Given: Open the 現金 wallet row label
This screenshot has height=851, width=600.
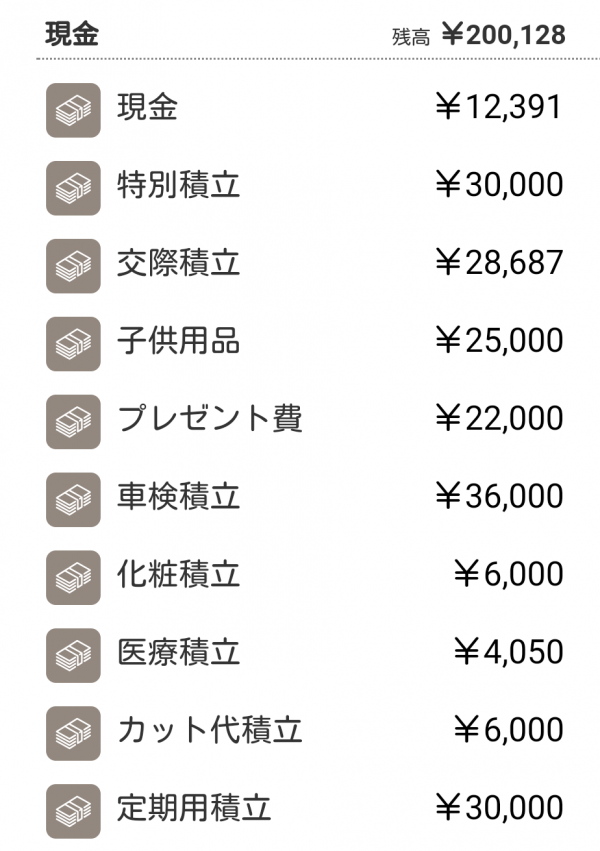Looking at the screenshot, I should (x=148, y=107).
